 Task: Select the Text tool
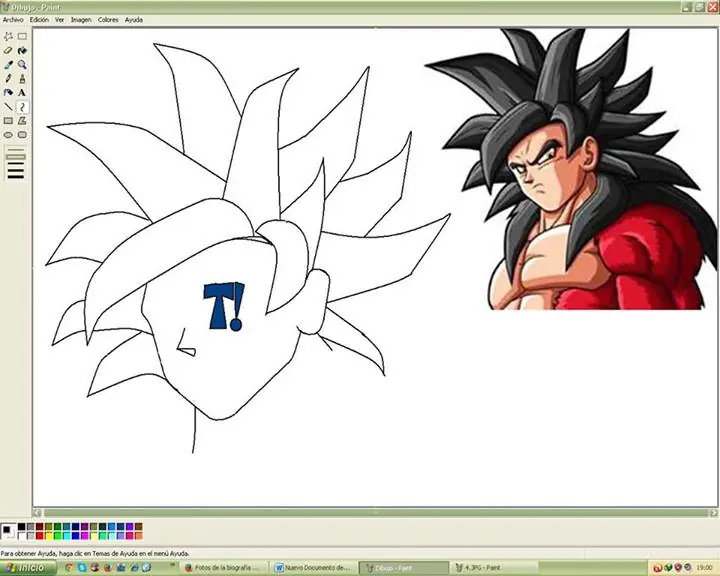(22, 93)
